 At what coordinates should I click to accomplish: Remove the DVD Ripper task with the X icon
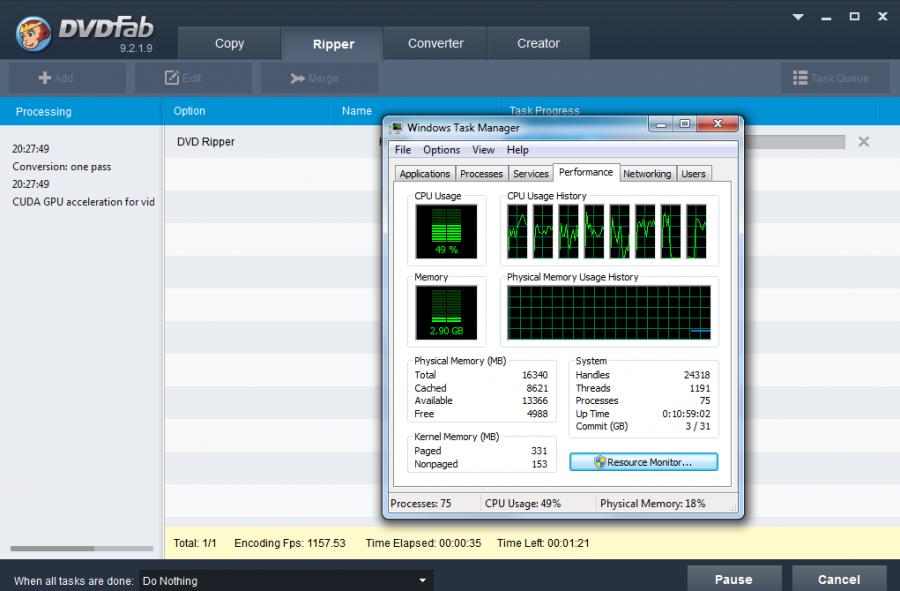pyautogui.click(x=863, y=142)
